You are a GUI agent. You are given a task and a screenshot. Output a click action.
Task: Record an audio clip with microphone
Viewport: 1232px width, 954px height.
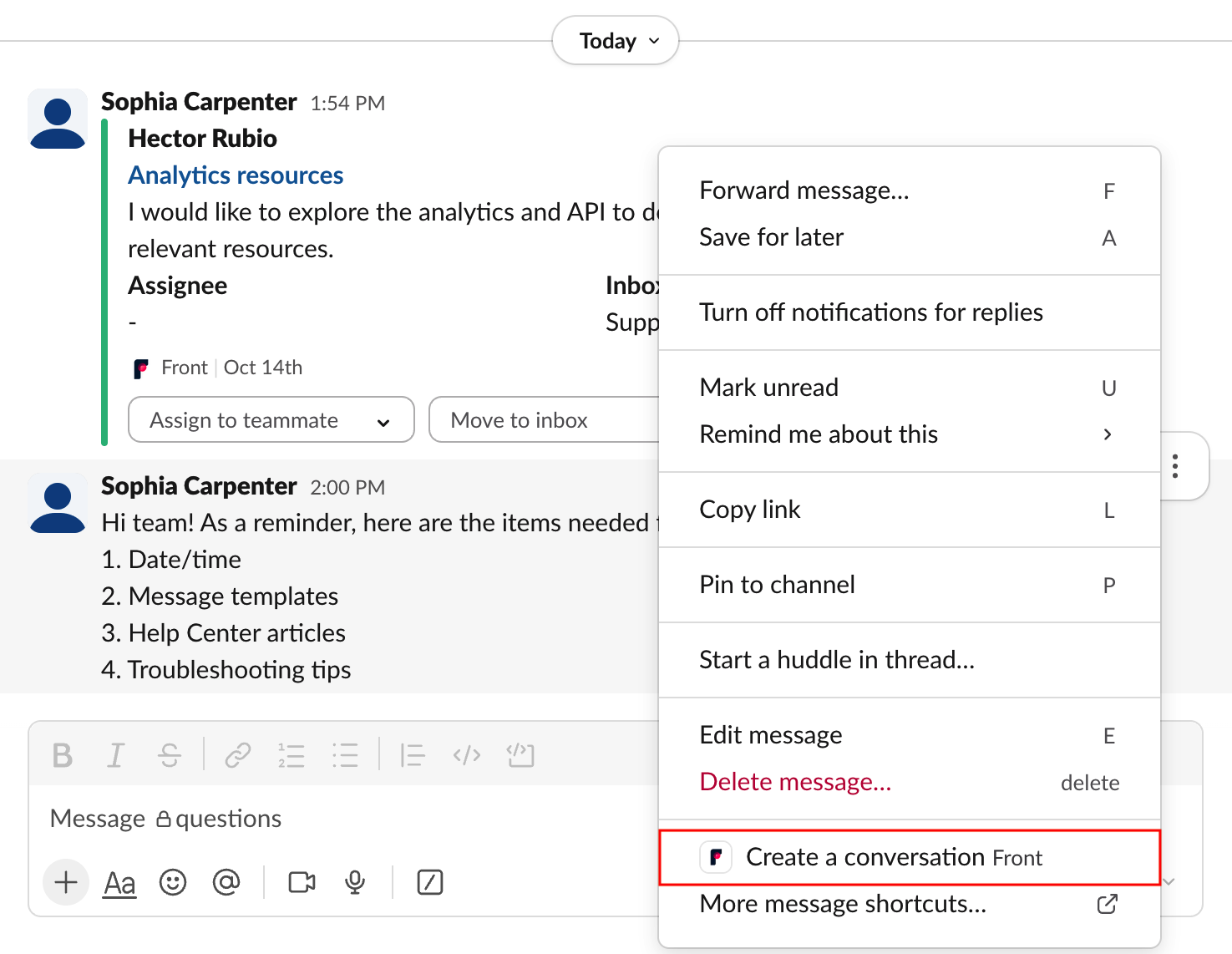[x=355, y=882]
